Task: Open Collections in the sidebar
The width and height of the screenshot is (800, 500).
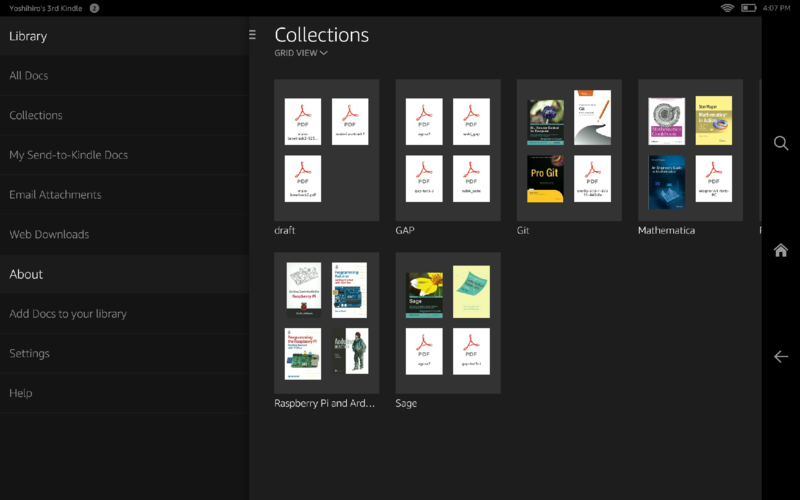Action: point(124,115)
